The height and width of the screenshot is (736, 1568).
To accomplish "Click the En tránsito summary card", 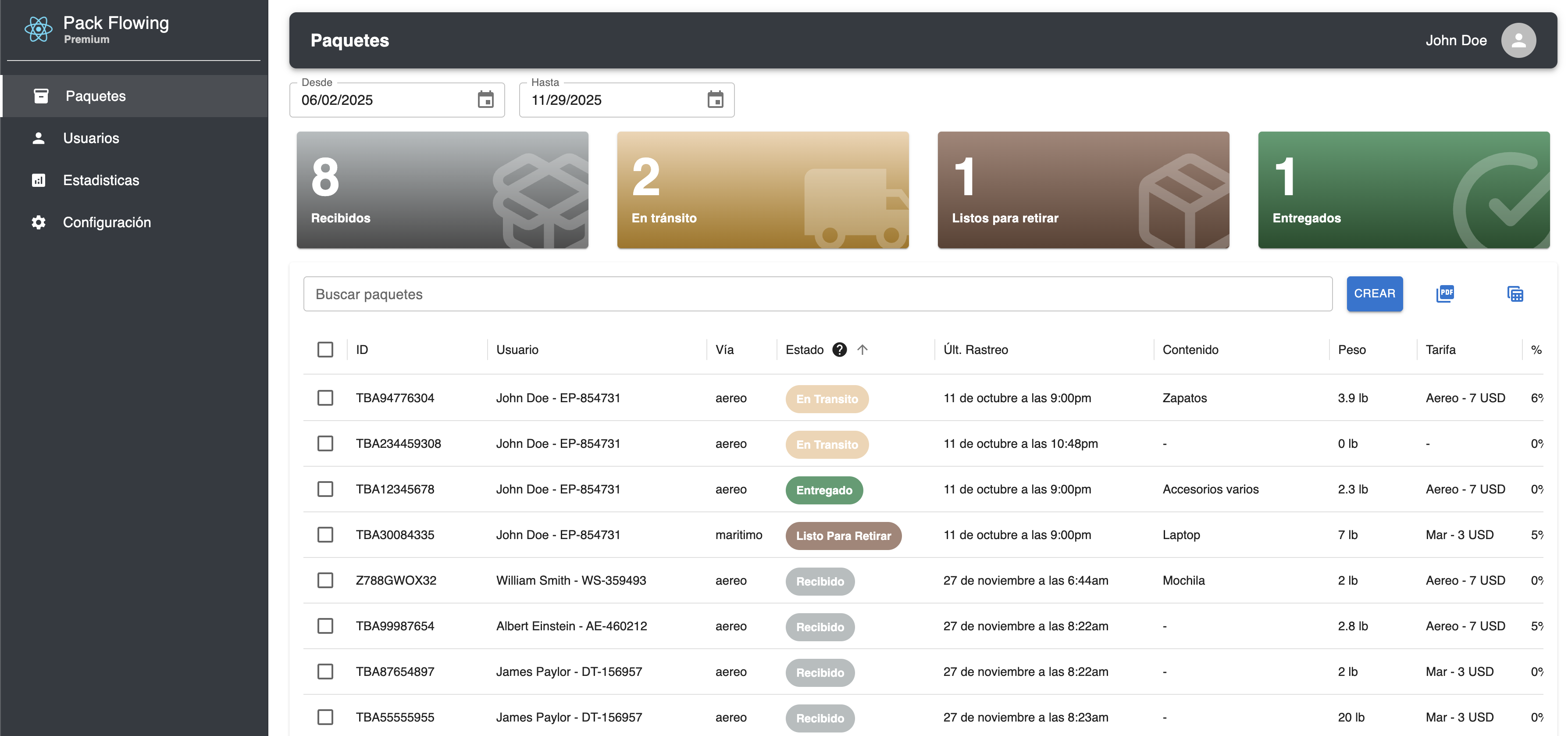I will click(762, 190).
